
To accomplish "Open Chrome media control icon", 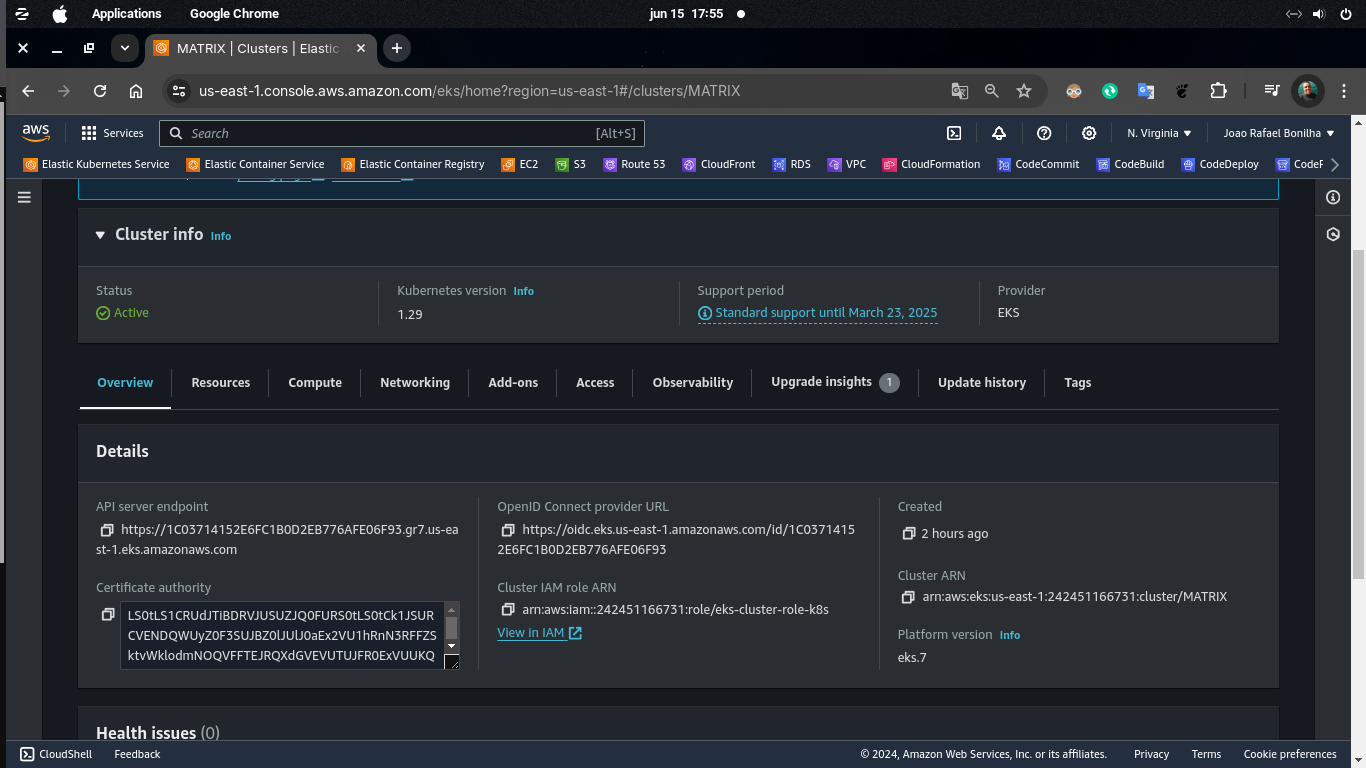I will pos(1271,91).
